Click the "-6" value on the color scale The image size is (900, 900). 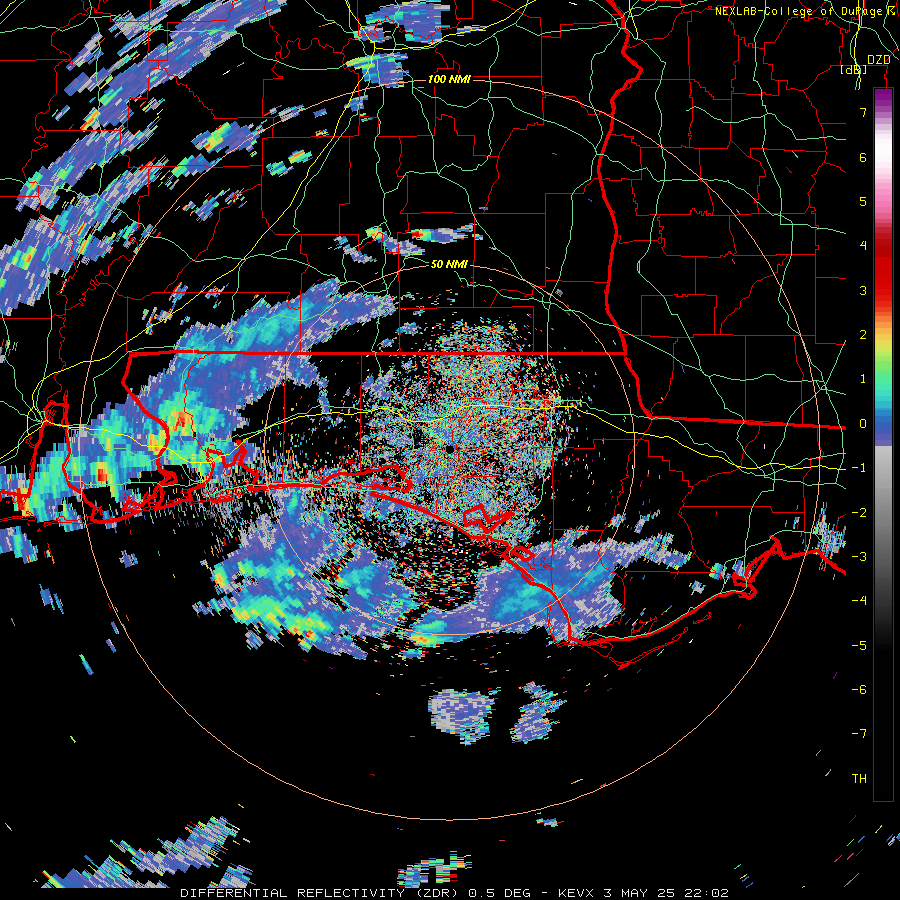point(859,689)
